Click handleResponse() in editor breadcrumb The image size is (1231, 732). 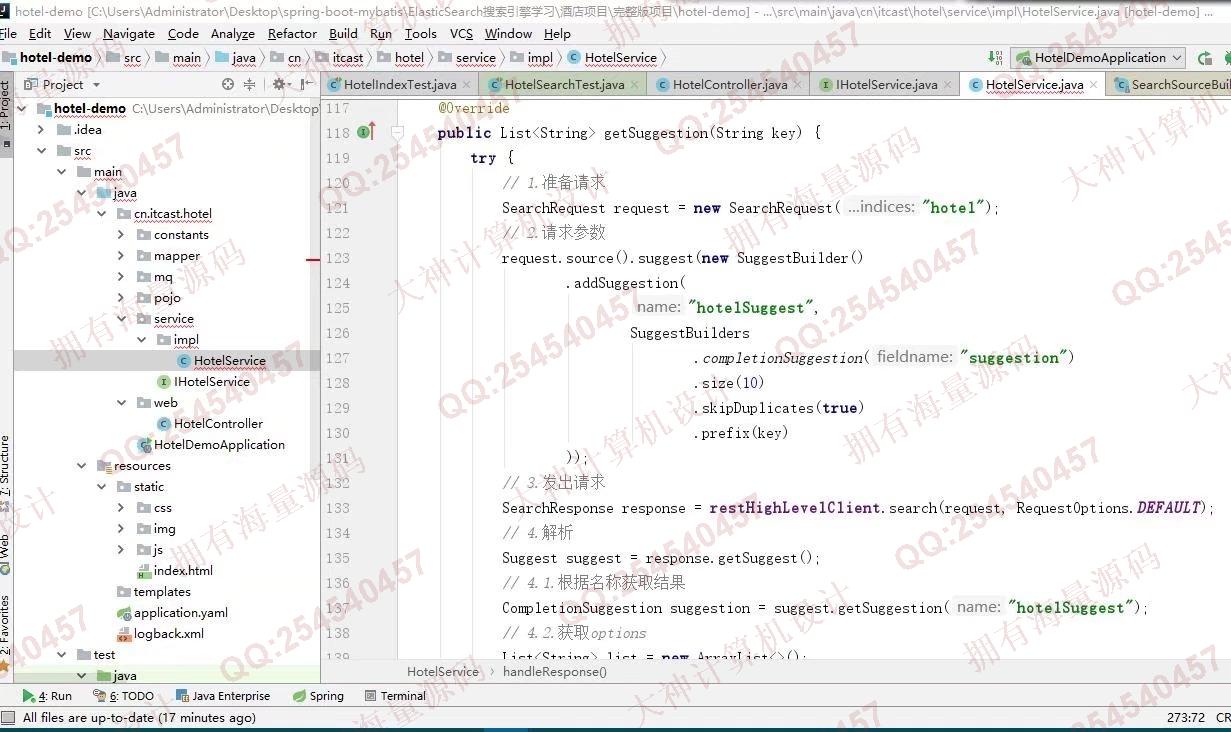tap(554, 672)
